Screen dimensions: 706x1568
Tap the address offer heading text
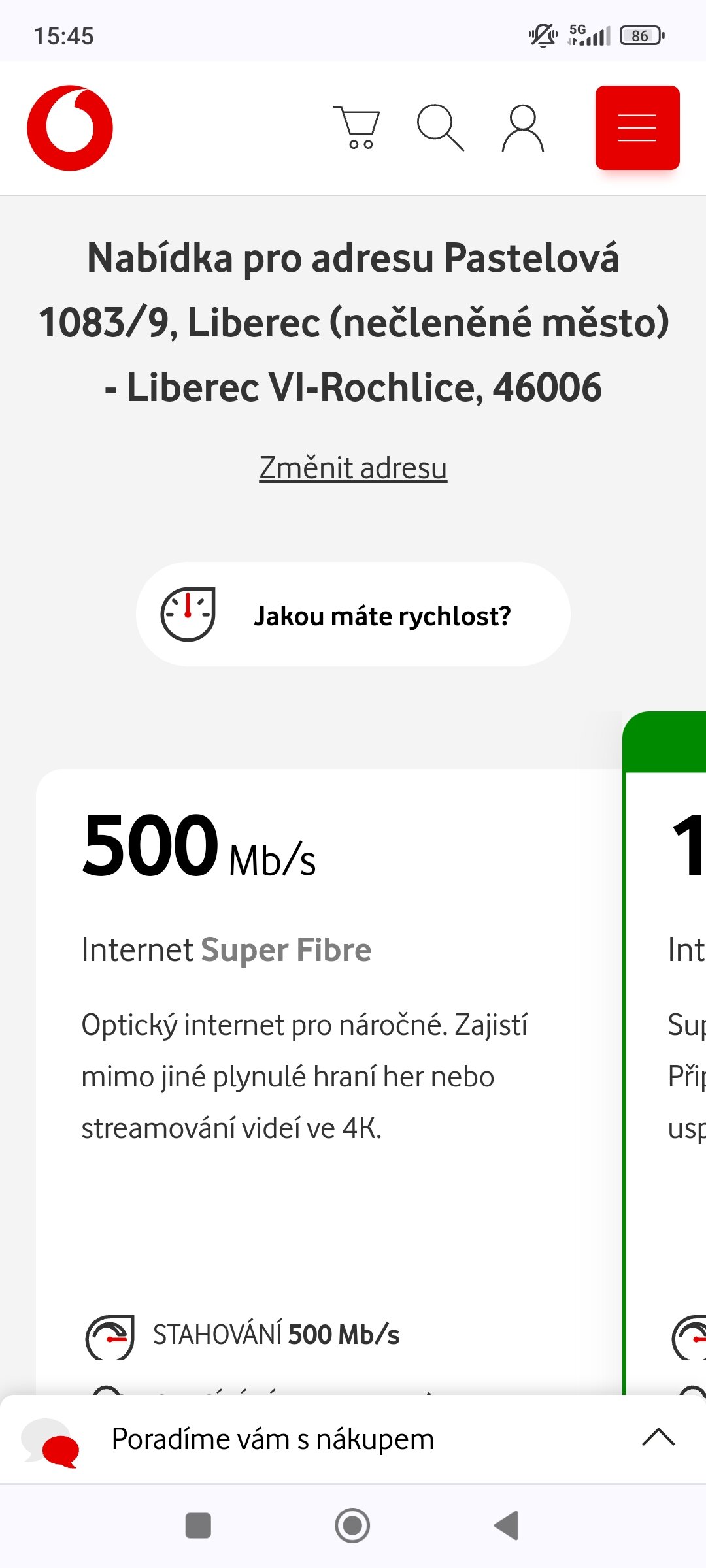(353, 322)
